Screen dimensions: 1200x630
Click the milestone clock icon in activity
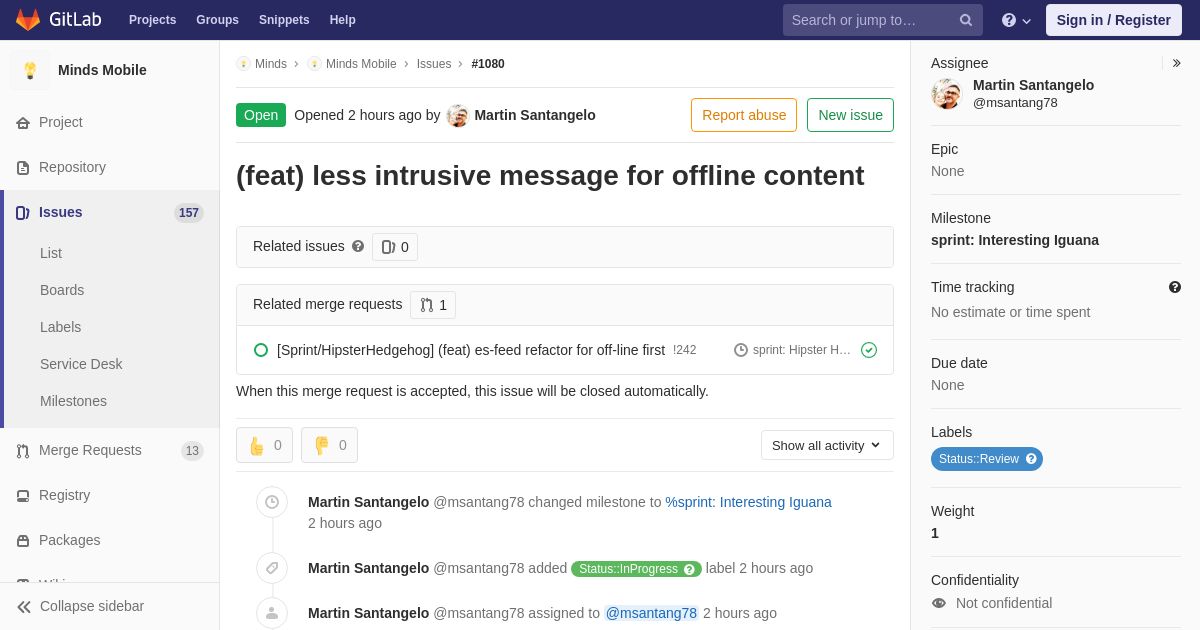pyautogui.click(x=272, y=502)
